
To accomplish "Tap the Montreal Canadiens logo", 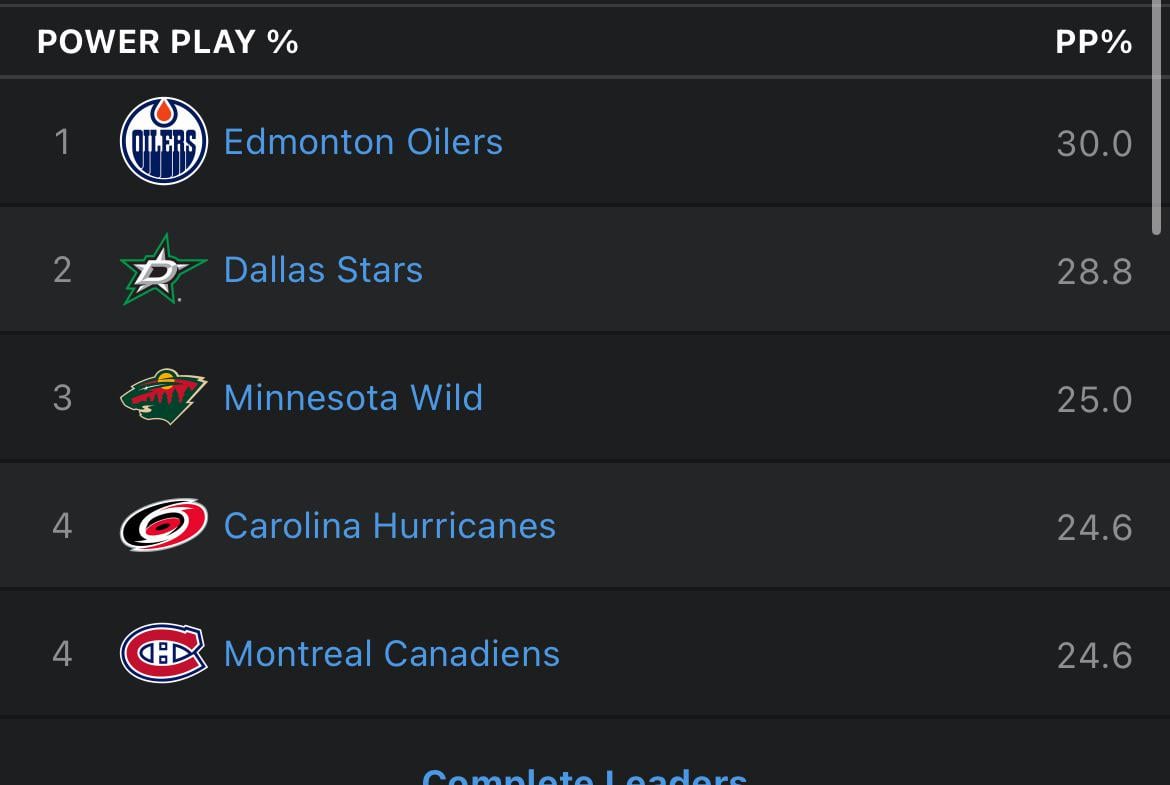I will [164, 653].
